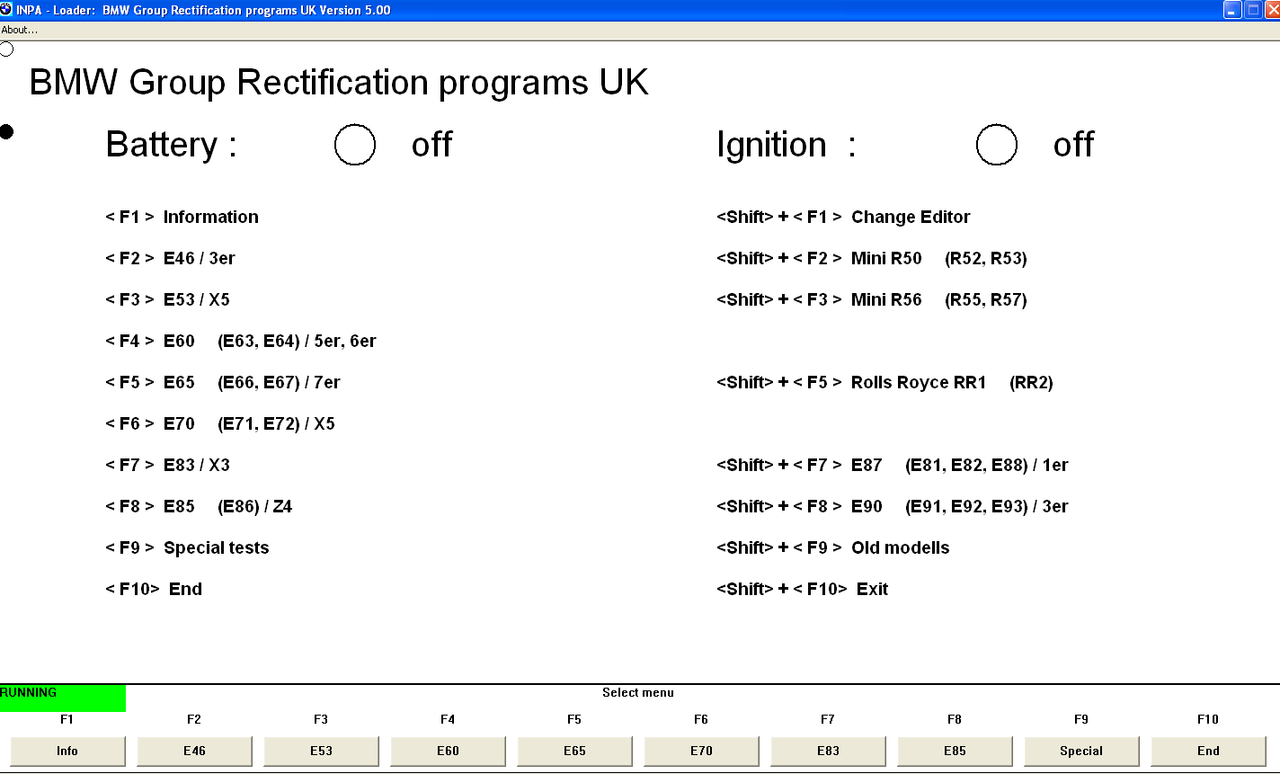This screenshot has height=774, width=1280.
Task: Open the Special tests button under F9
Action: coord(1082,751)
